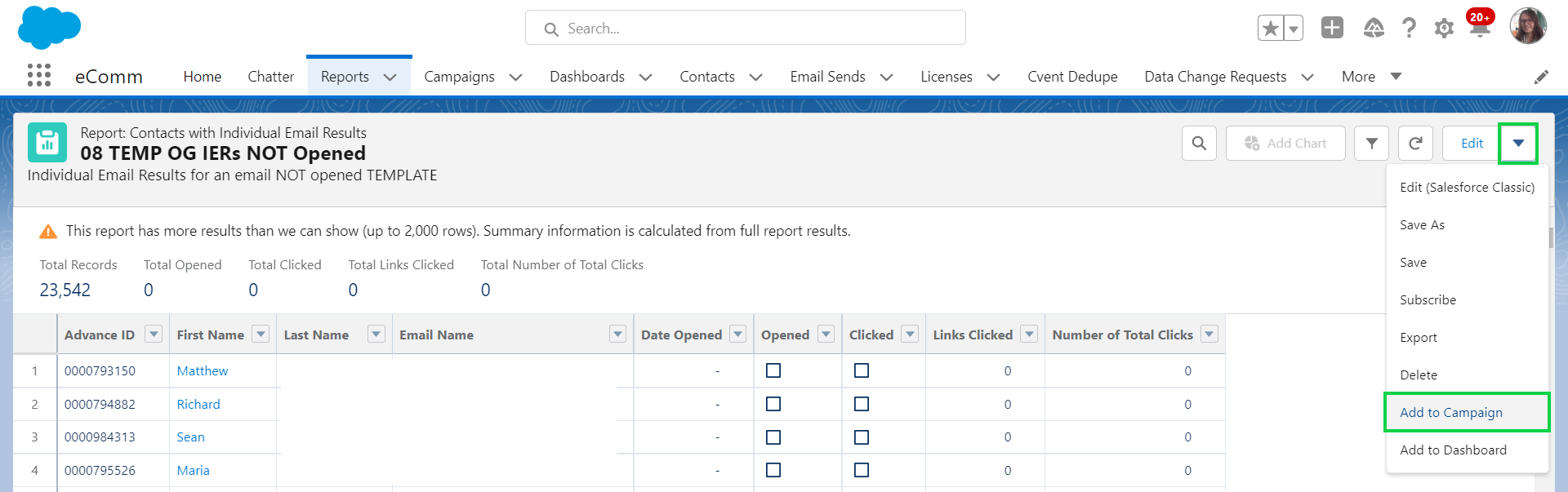Click the report search magnifier button

[1199, 144]
